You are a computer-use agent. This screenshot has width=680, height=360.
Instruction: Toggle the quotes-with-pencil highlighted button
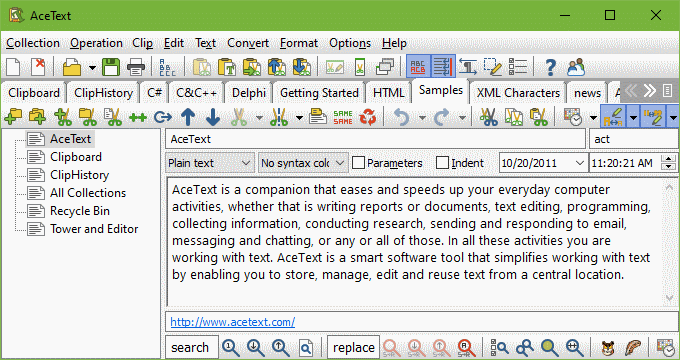coord(653,117)
